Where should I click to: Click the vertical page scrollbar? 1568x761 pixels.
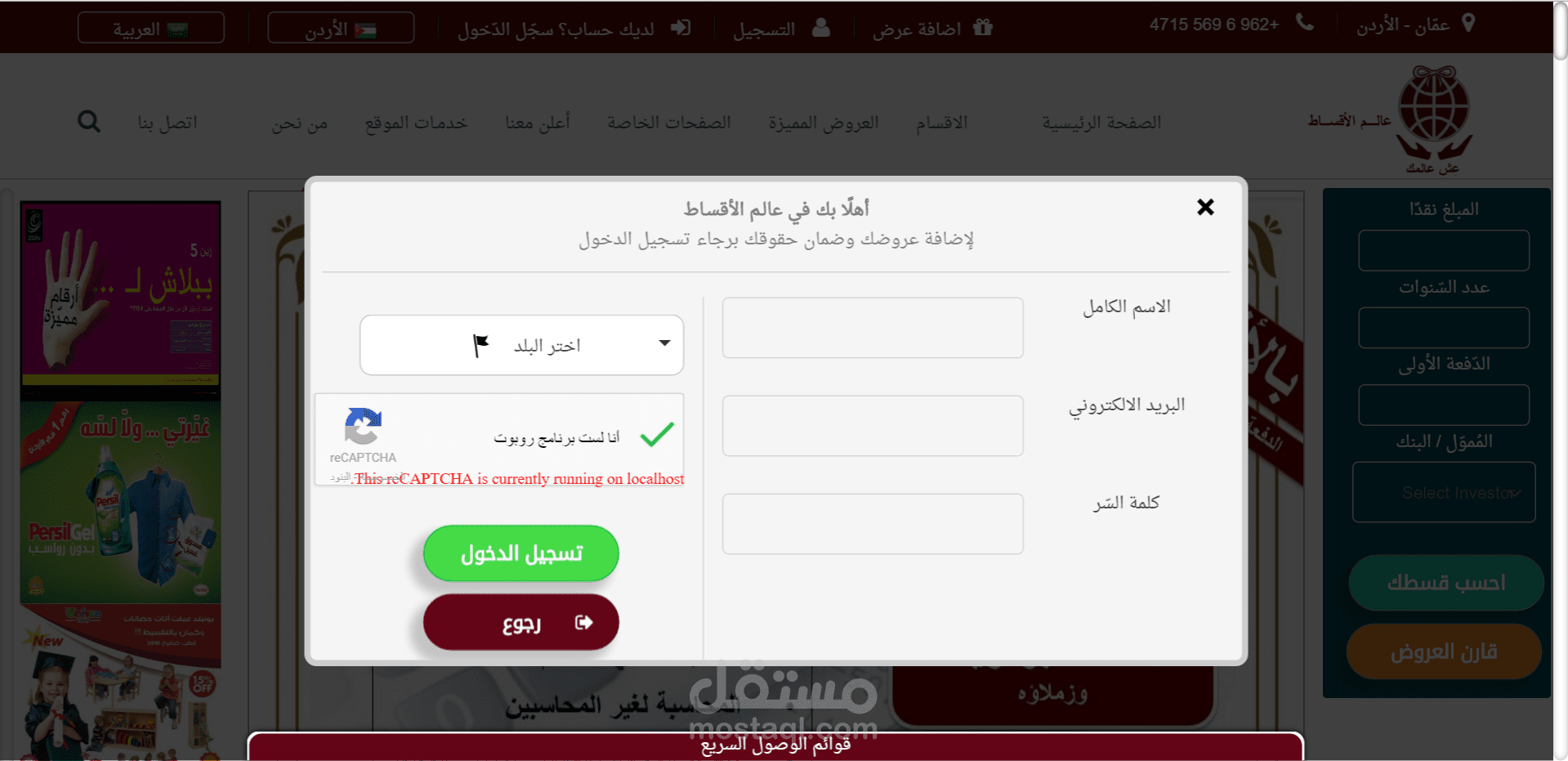(1560, 380)
